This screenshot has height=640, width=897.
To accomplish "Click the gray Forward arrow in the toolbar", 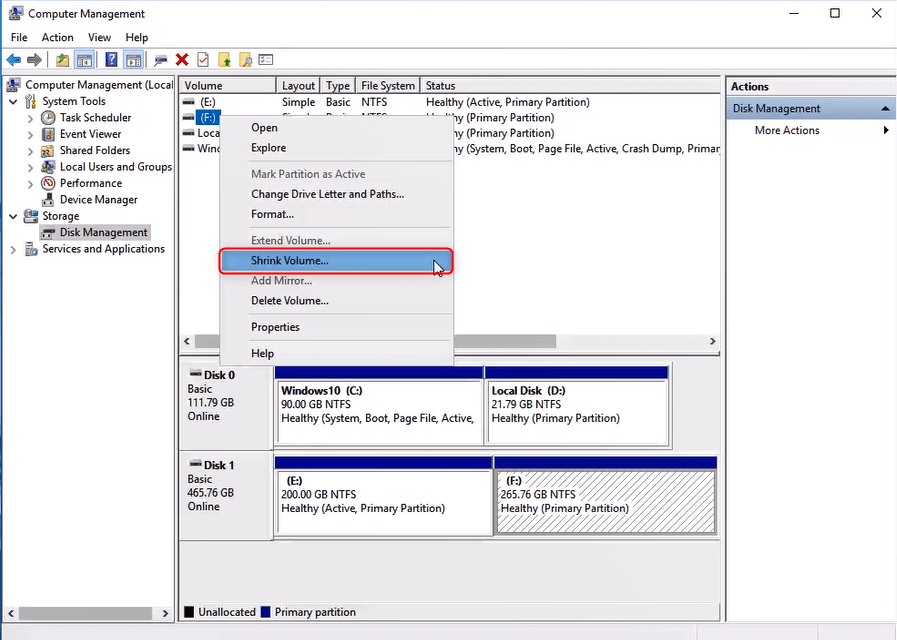I will pyautogui.click(x=34, y=59).
